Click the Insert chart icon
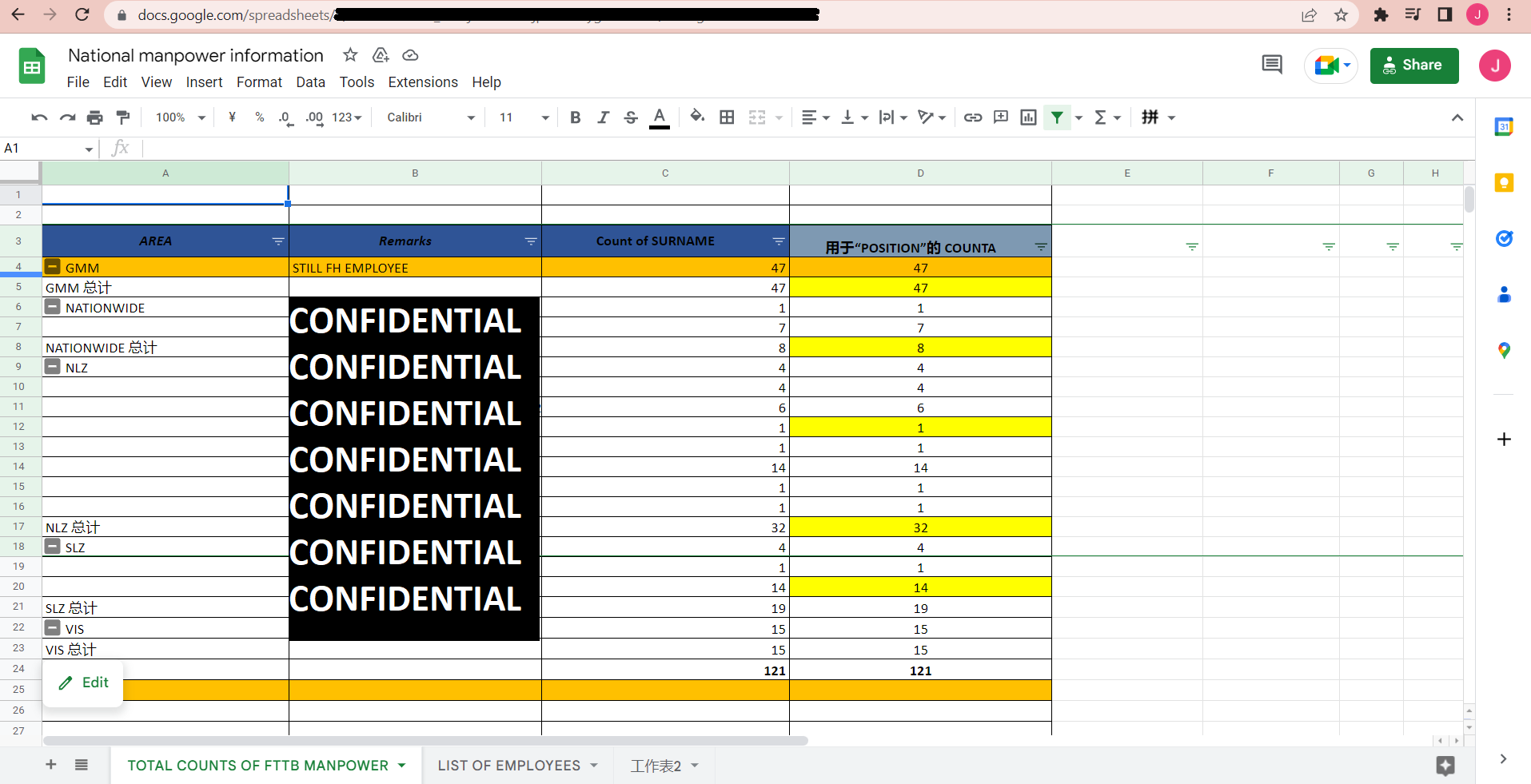The image size is (1531, 784). point(1028,117)
